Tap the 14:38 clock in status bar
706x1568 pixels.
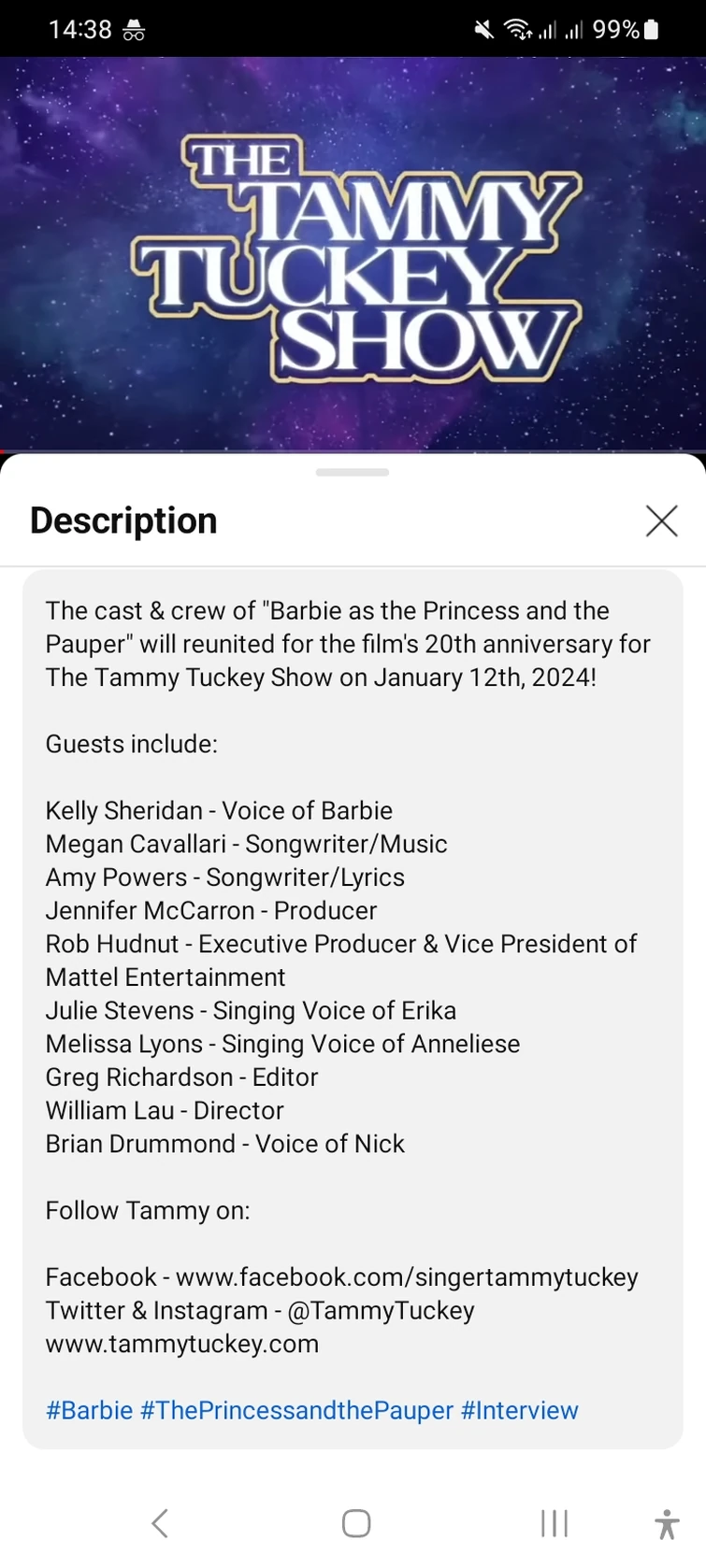[x=79, y=30]
